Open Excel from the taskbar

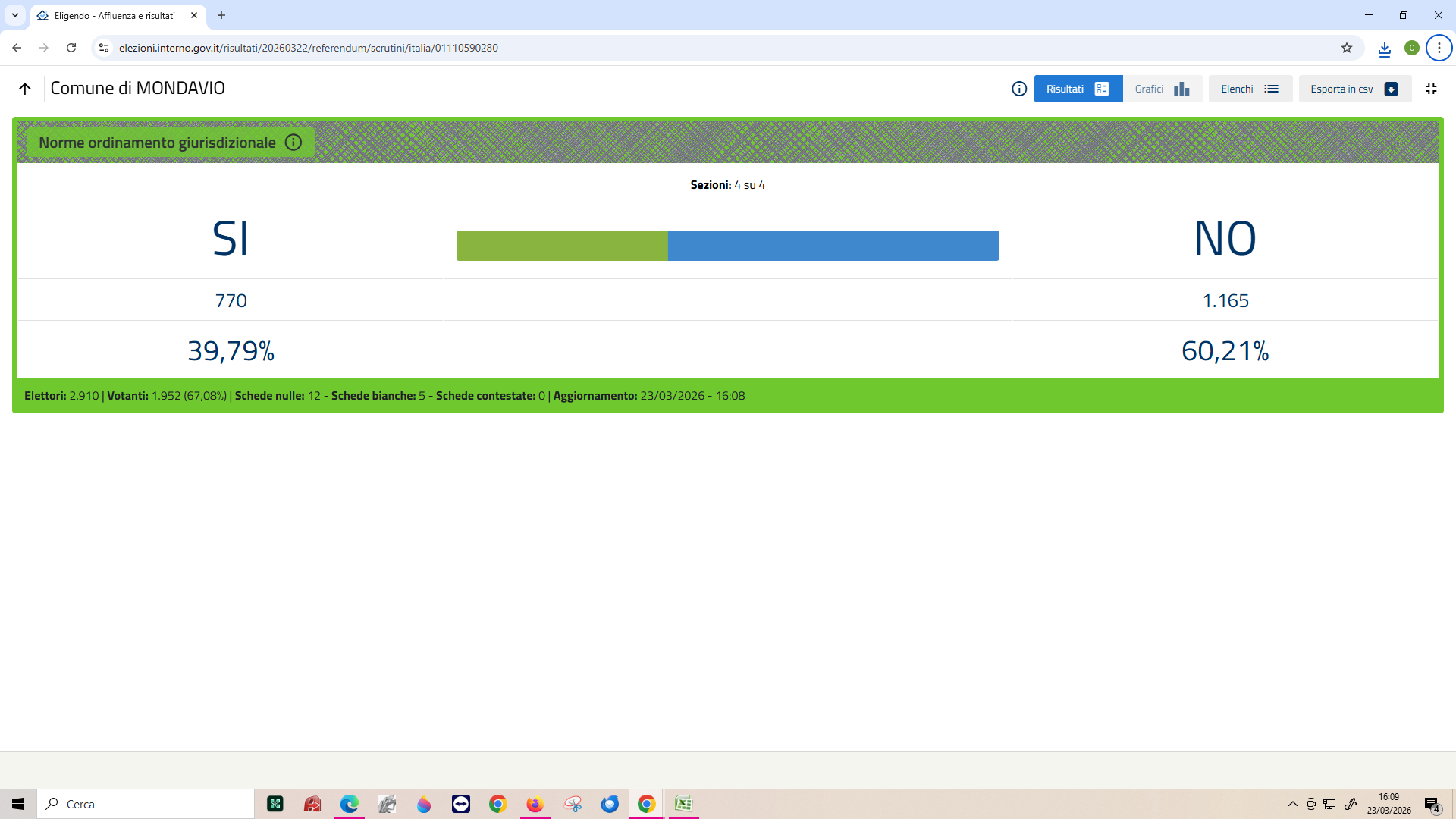(683, 804)
